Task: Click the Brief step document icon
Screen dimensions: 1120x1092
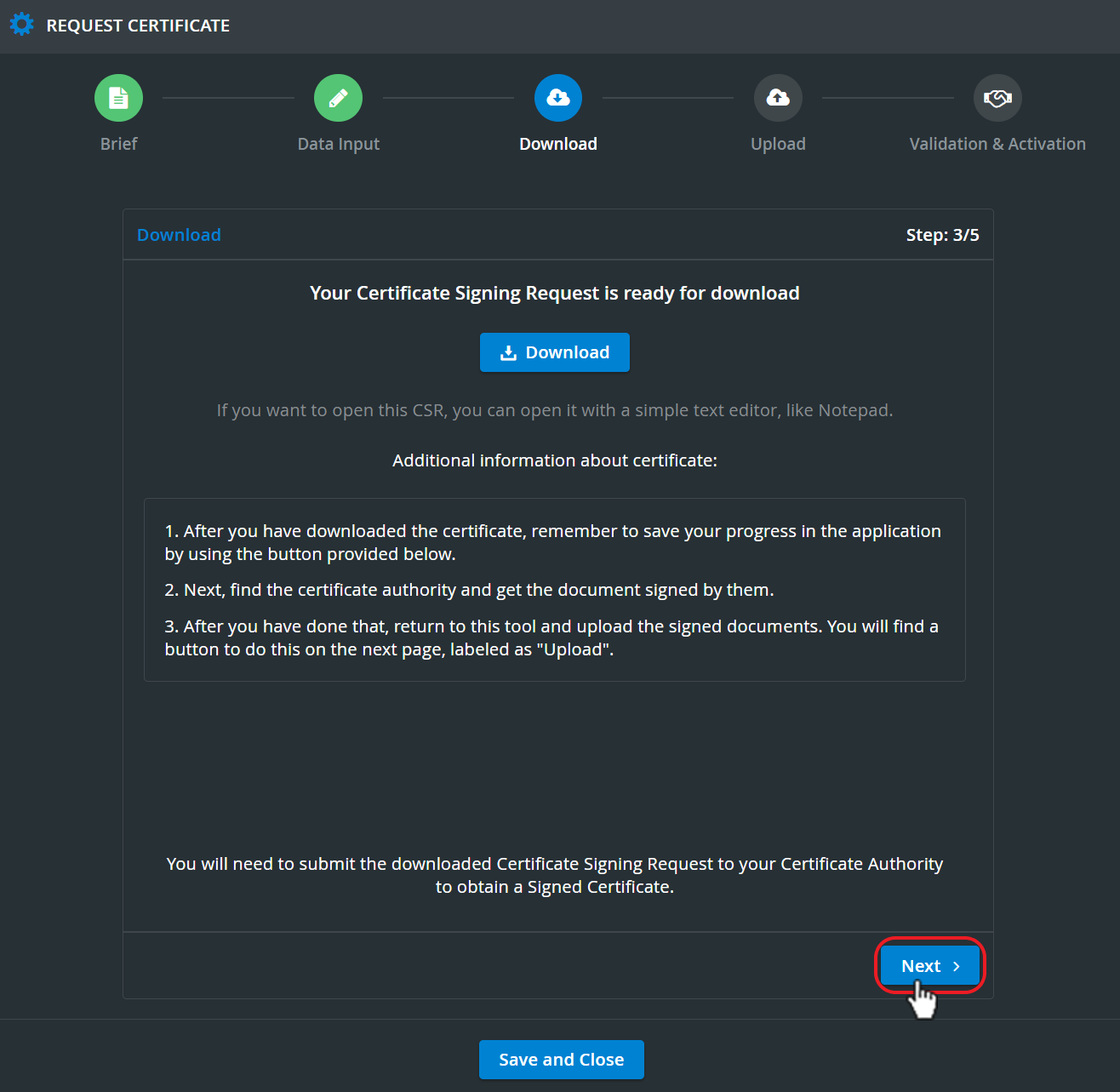Action: (118, 98)
